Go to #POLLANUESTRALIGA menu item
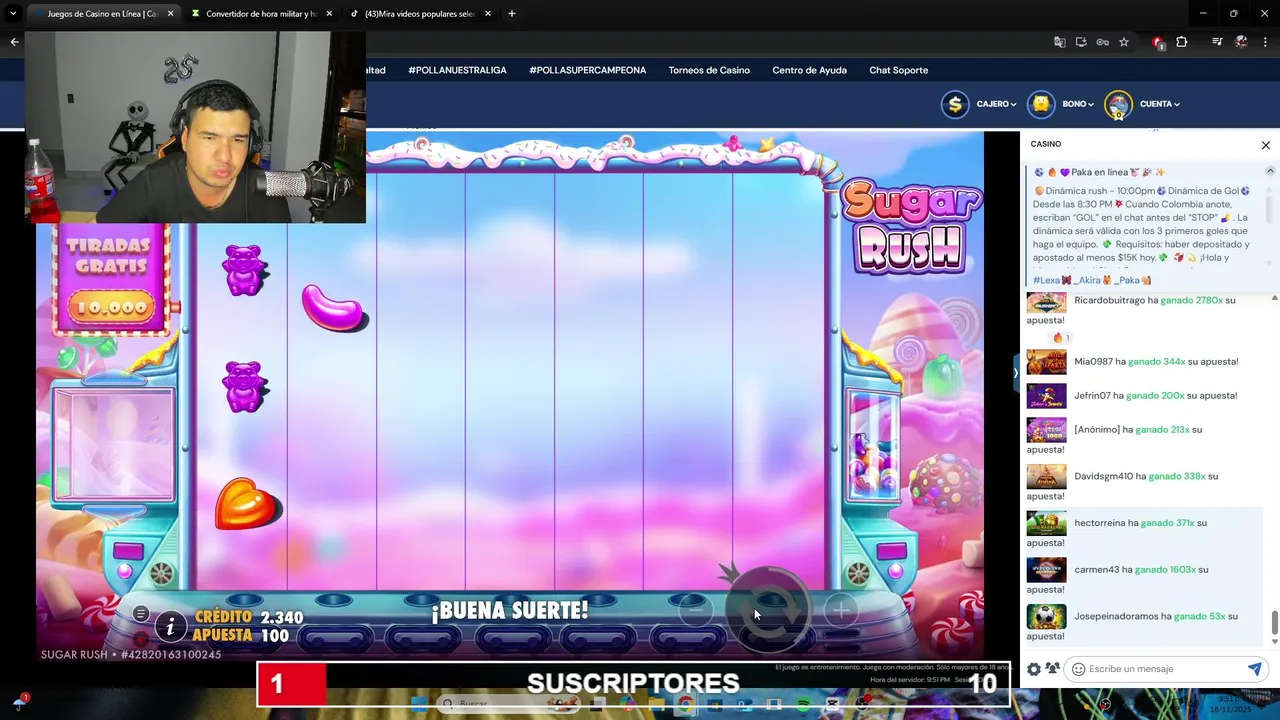 click(457, 70)
